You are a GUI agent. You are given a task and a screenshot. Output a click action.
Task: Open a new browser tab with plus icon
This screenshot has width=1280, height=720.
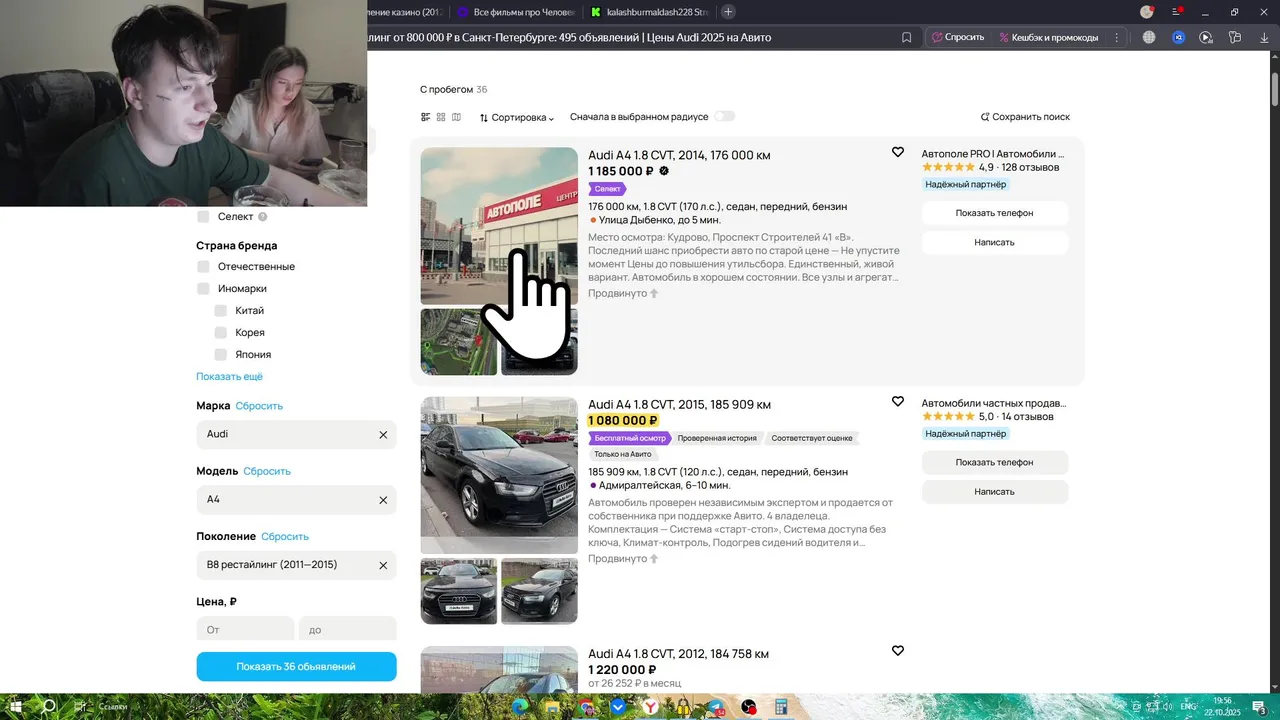[728, 12]
